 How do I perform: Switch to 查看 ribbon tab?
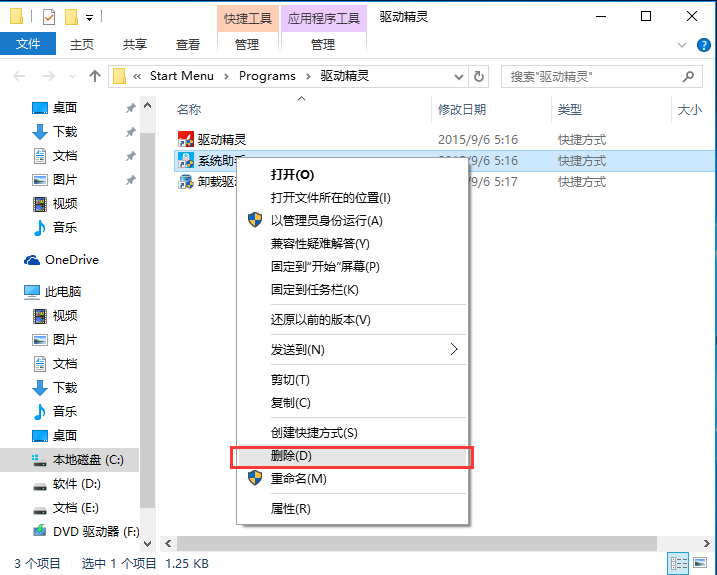[188, 44]
